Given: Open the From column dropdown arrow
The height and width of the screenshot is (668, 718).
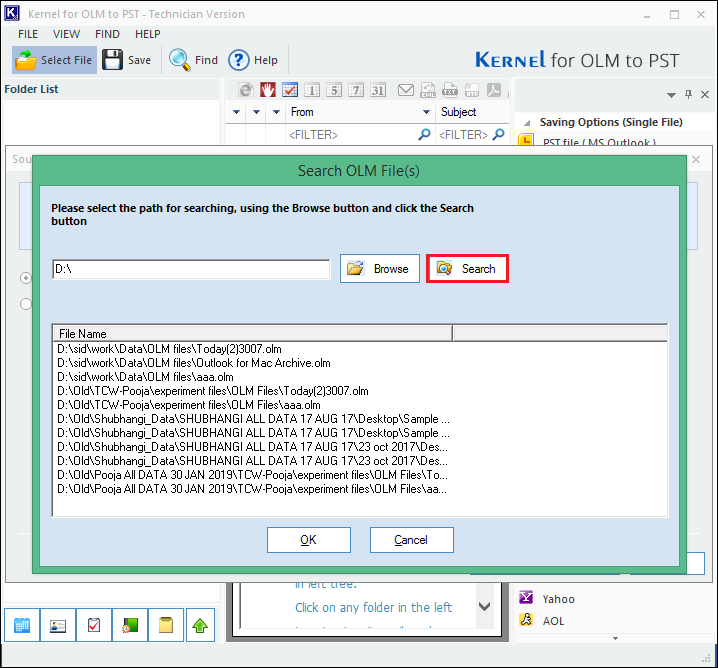Looking at the screenshot, I should click(x=426, y=112).
